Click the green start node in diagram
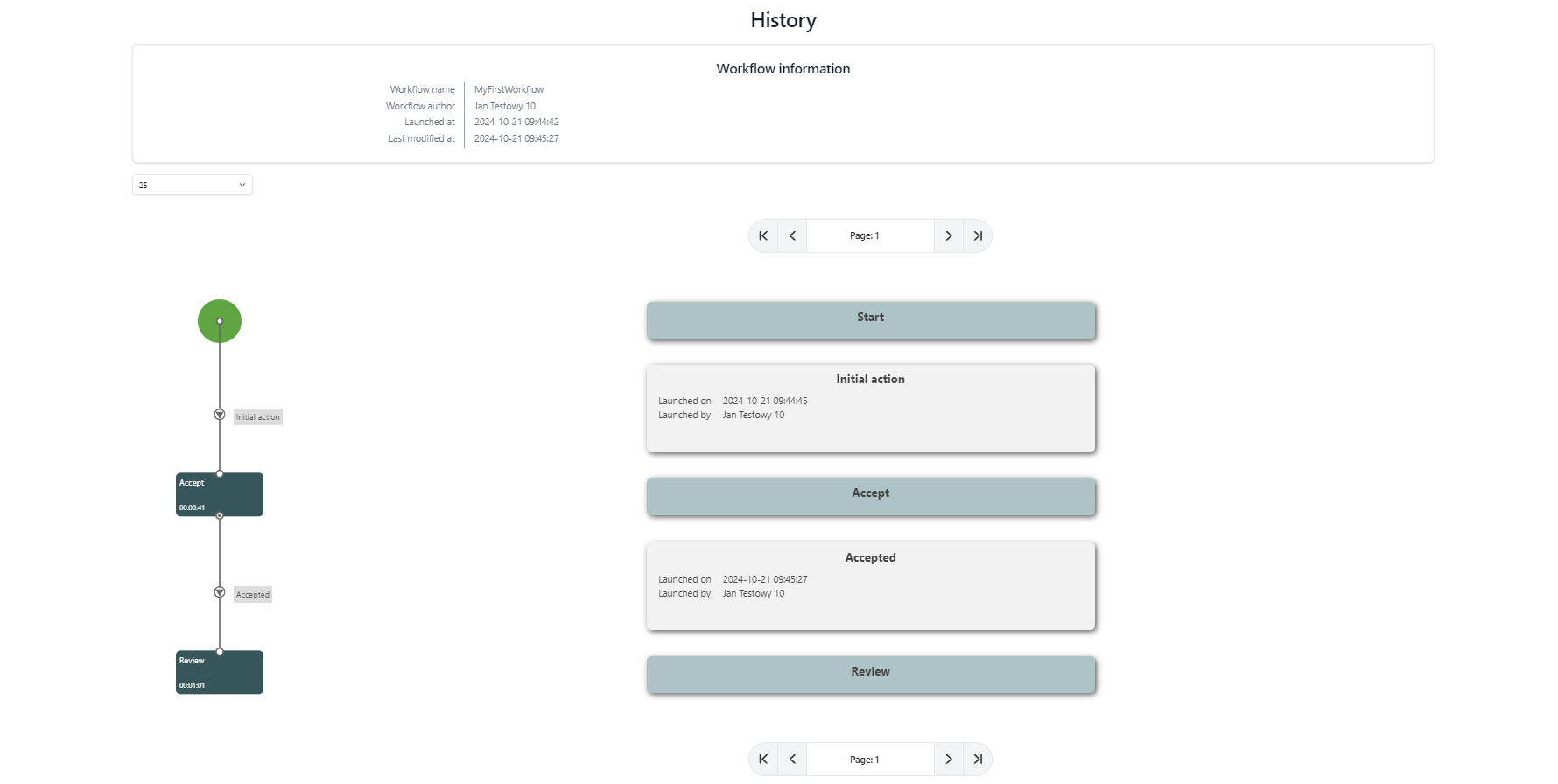The width and height of the screenshot is (1558, 784). [x=220, y=321]
